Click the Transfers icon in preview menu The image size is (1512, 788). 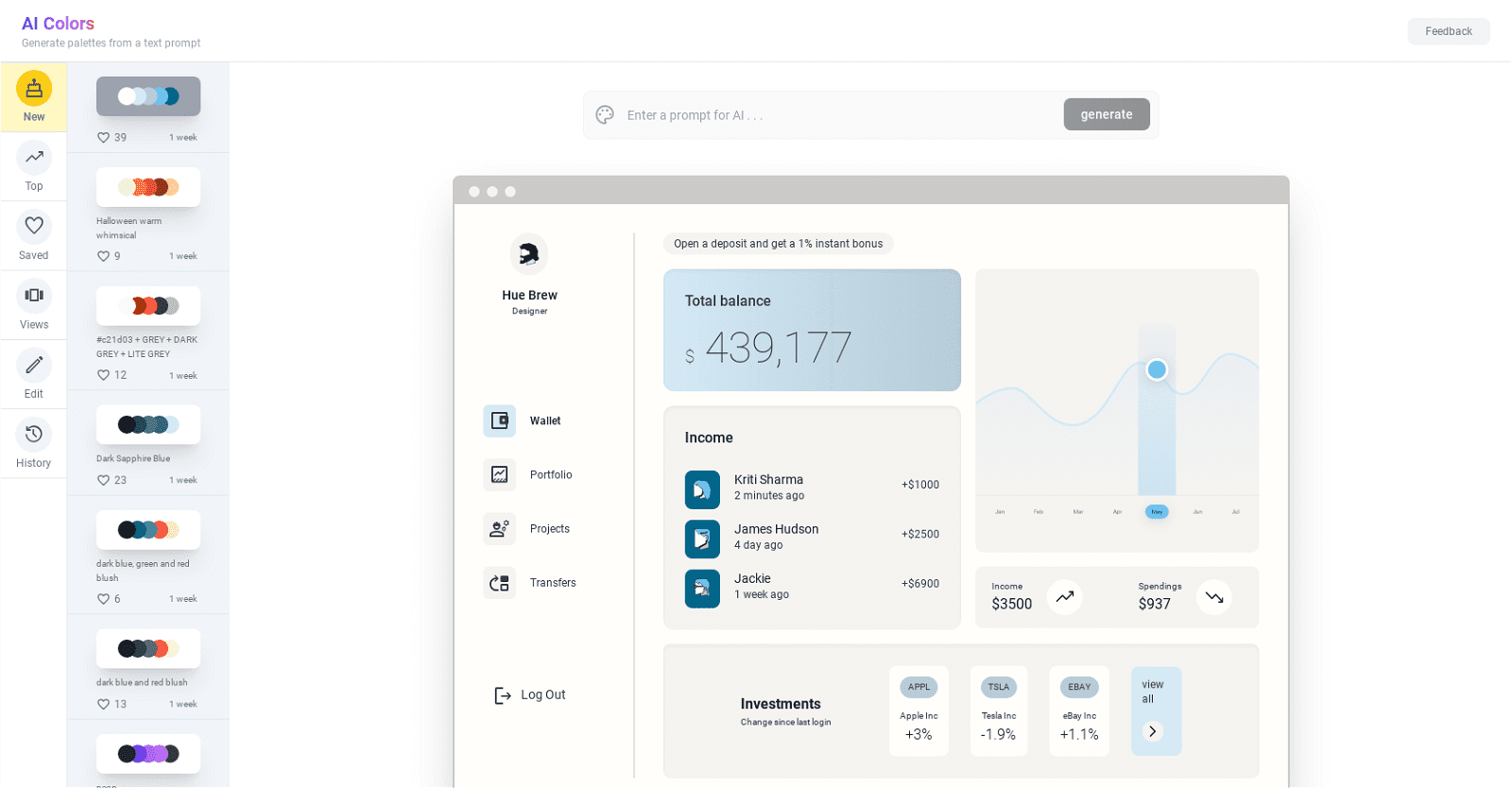500,583
